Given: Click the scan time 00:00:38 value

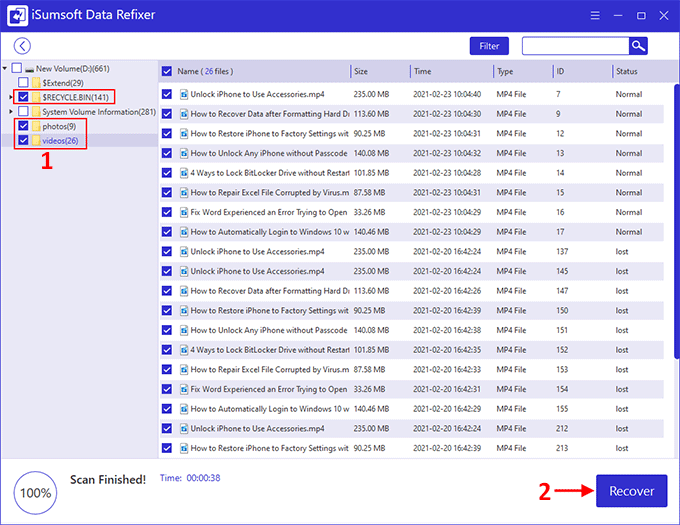Looking at the screenshot, I should [203, 478].
